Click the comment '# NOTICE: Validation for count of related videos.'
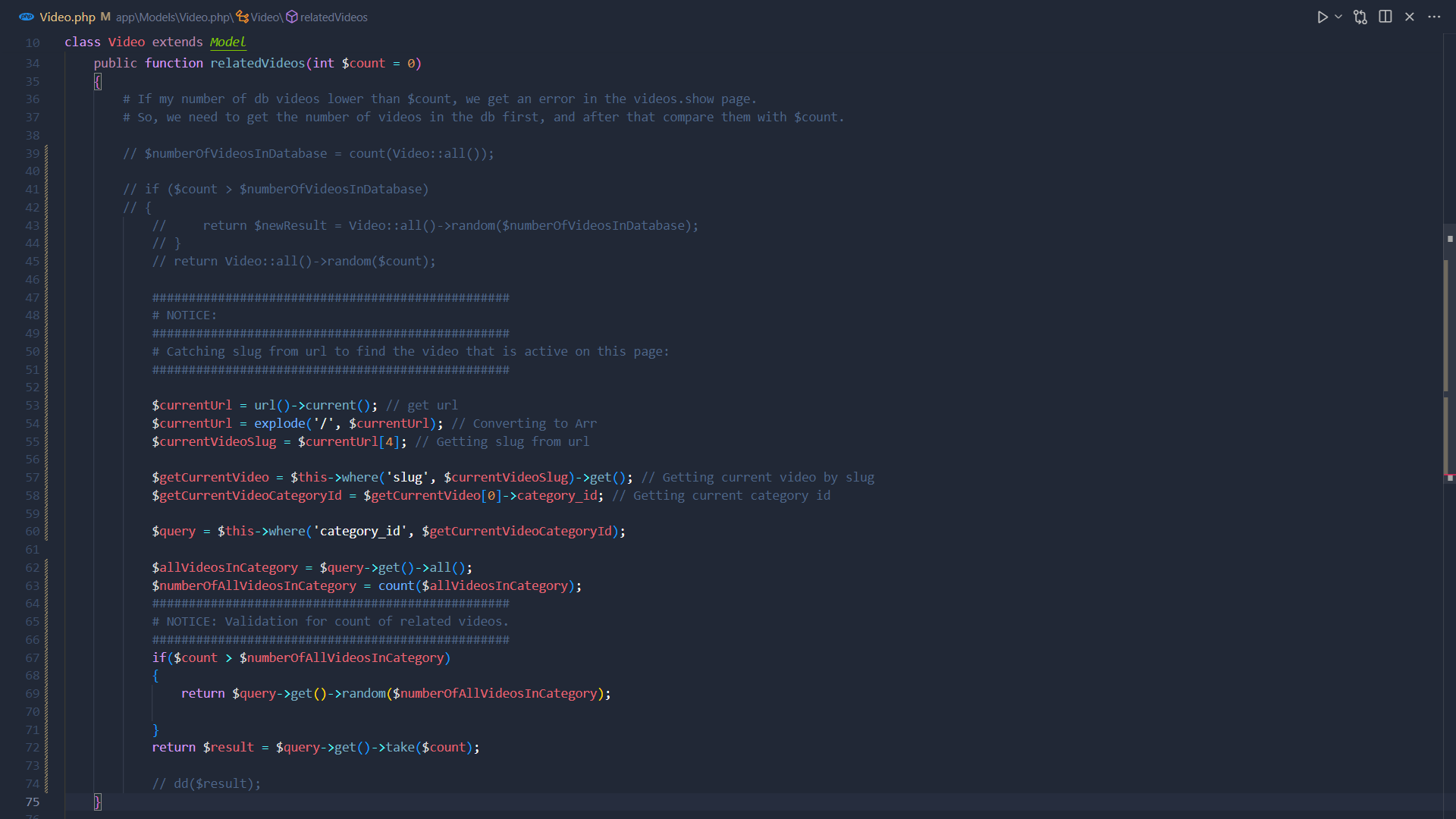1456x819 pixels. point(331,621)
